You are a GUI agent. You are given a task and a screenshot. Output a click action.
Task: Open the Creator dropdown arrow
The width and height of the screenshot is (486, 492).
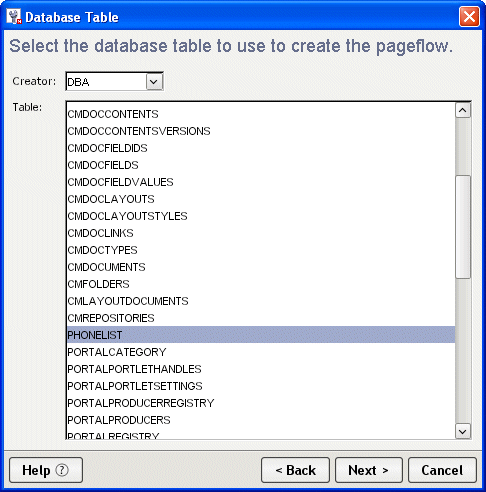[x=154, y=82]
